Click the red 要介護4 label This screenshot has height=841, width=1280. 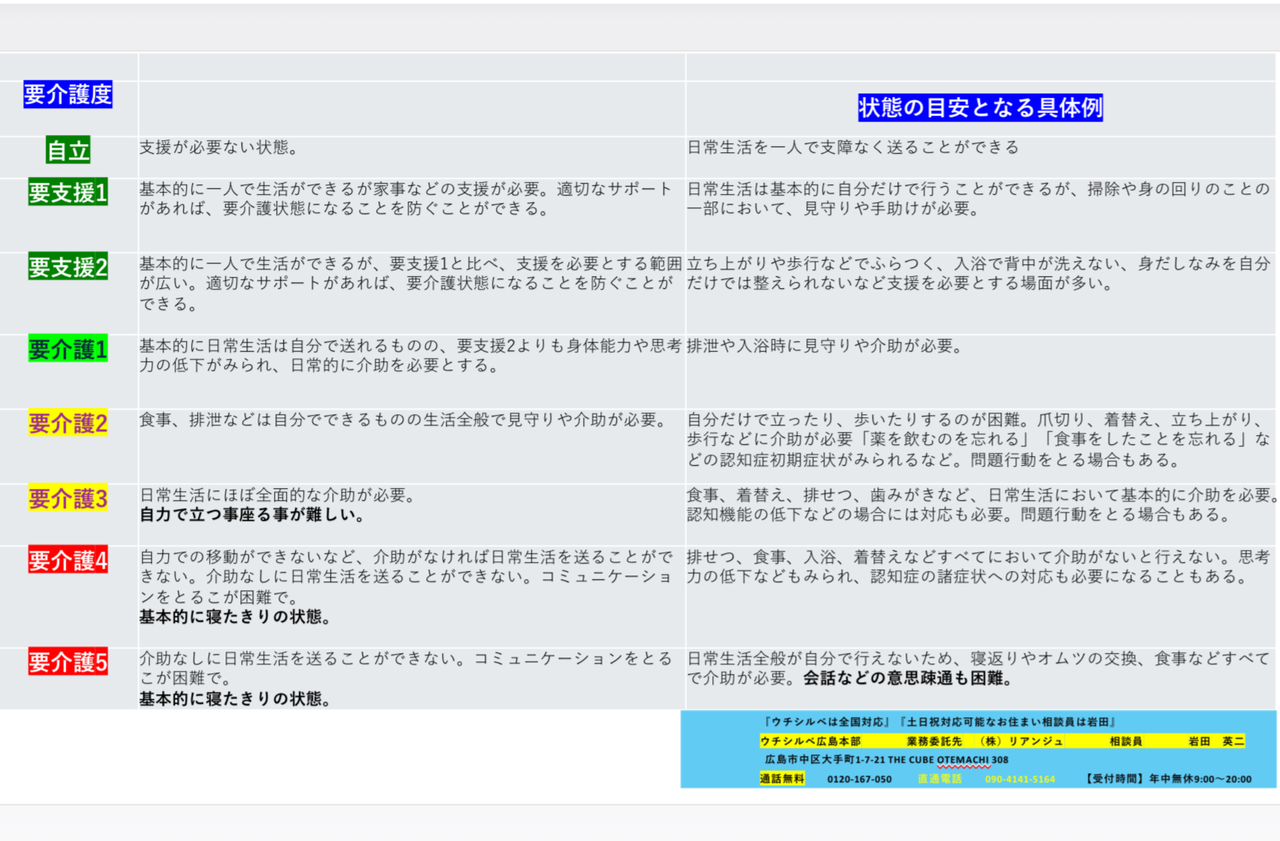pos(68,560)
